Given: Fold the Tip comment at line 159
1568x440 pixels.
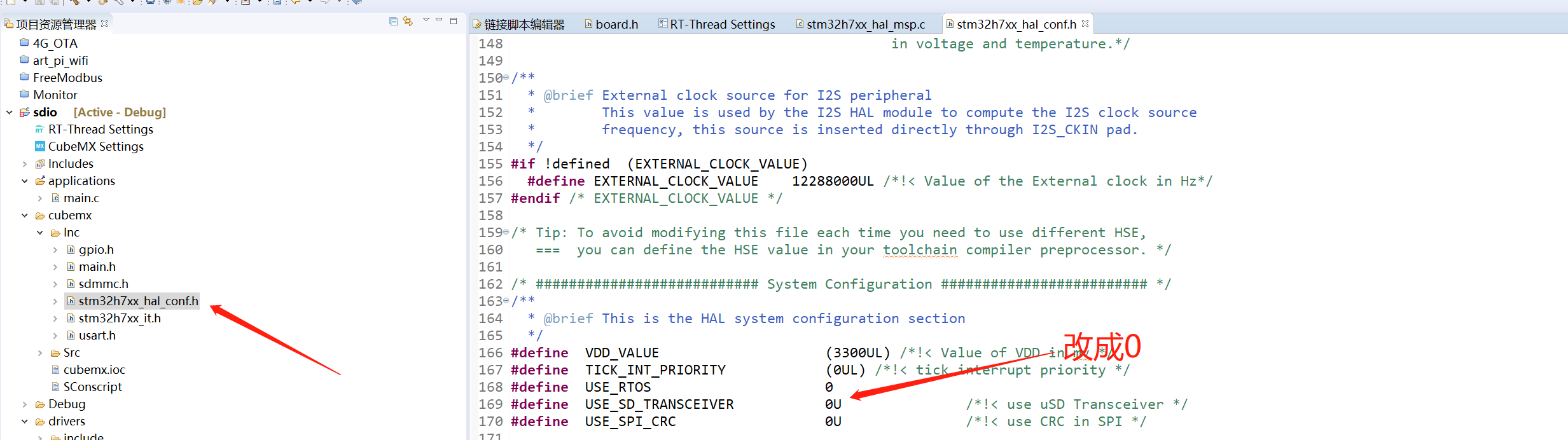Looking at the screenshot, I should click(506, 232).
